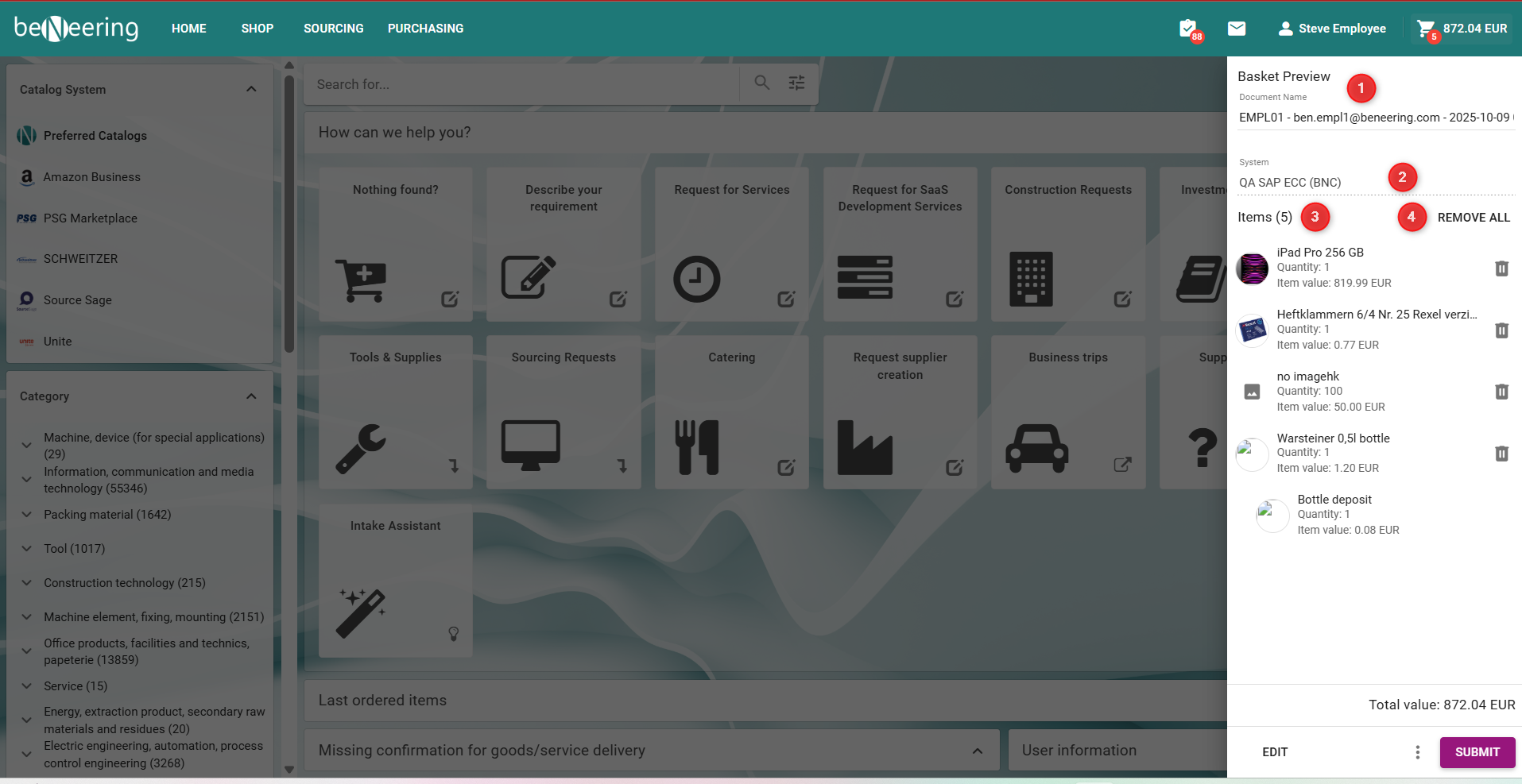Viewport: 1522px width, 784px height.
Task: Open the tasks icon with 88 badge
Action: click(x=1188, y=29)
